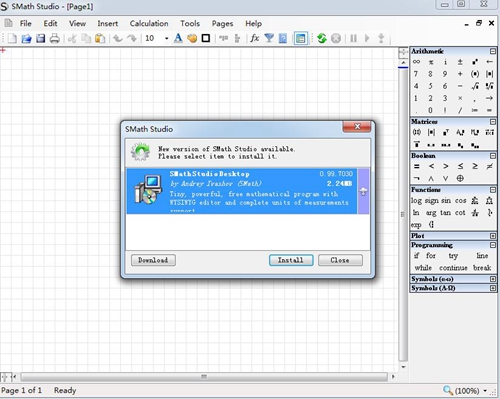Open the Edit menu
The width and height of the screenshot is (500, 399).
50,24
